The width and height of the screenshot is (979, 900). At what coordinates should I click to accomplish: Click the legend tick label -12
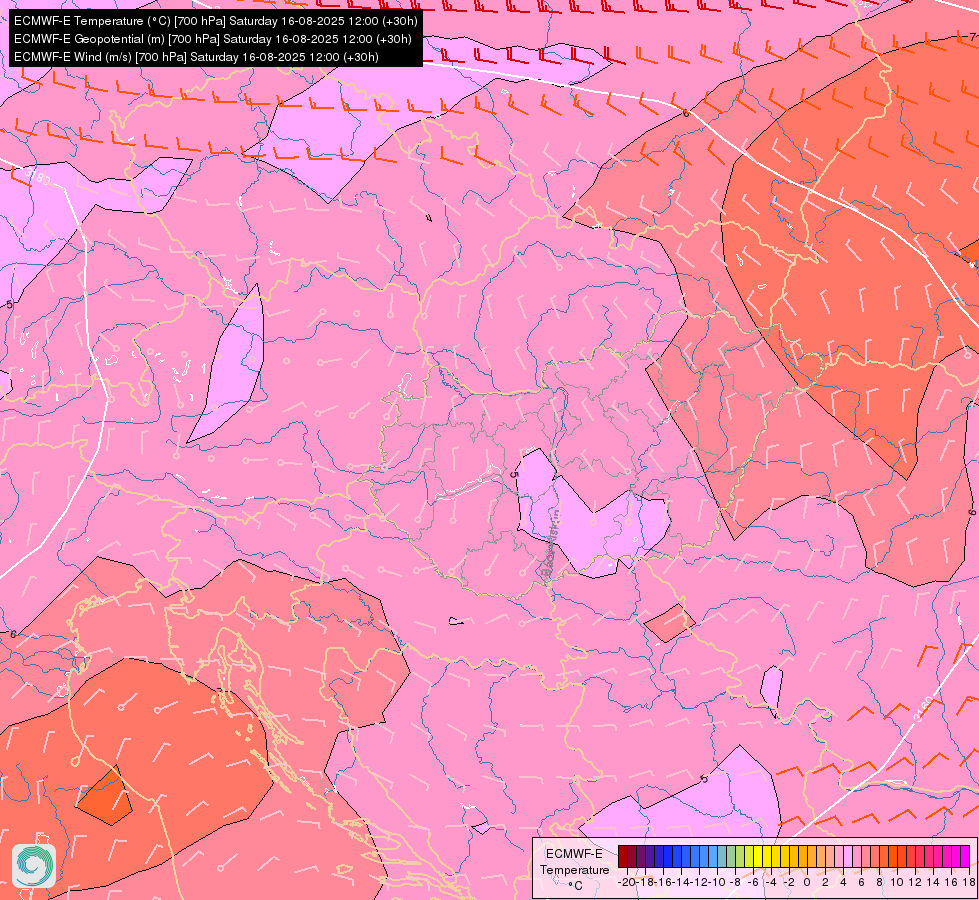[x=699, y=883]
